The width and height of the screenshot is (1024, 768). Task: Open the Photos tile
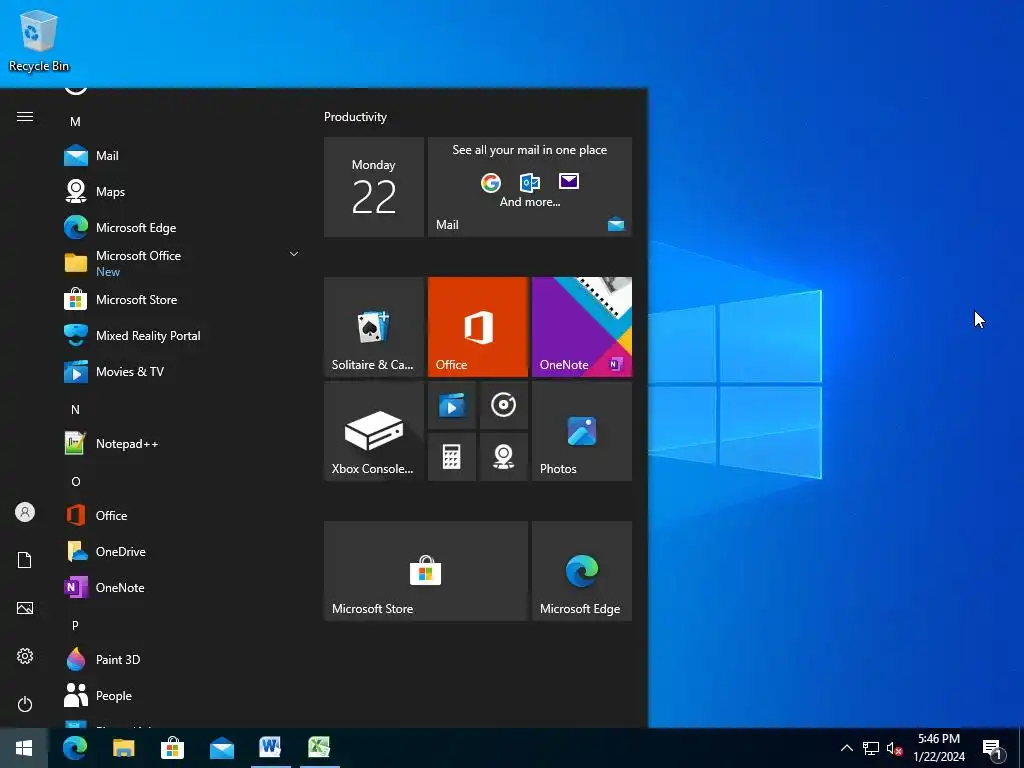tap(582, 431)
